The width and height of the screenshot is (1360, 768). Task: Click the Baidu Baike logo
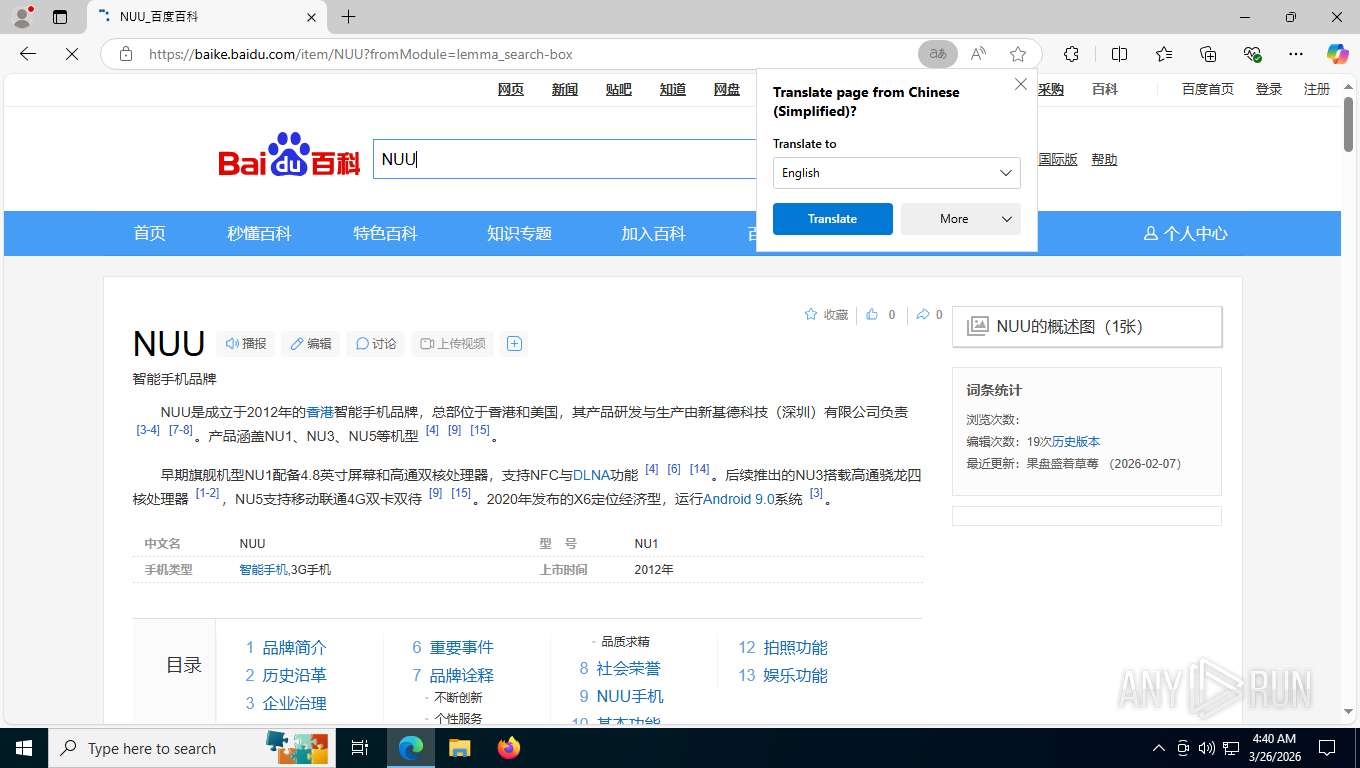tap(289, 155)
